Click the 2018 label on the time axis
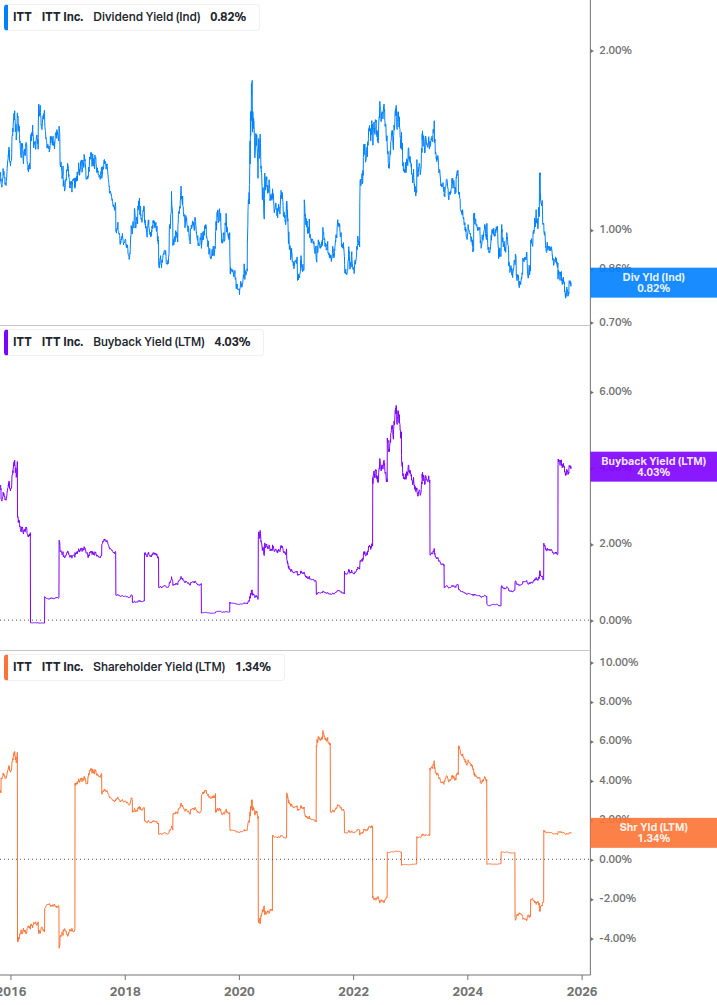The height and width of the screenshot is (1005, 717). (124, 991)
